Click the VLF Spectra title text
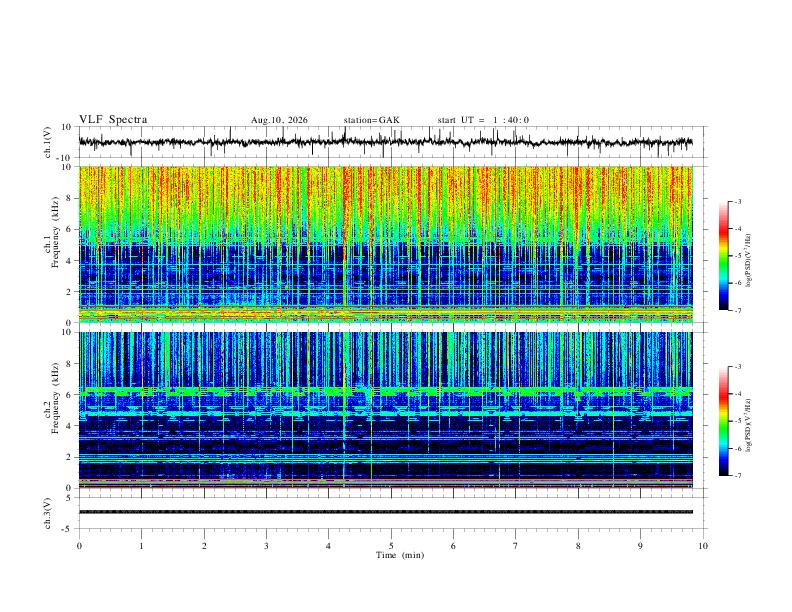The height and width of the screenshot is (612, 792). pos(113,120)
